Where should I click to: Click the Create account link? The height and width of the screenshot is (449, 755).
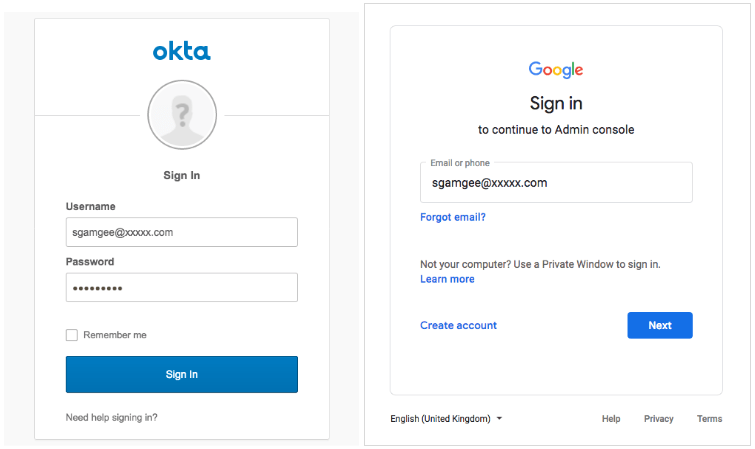click(458, 325)
